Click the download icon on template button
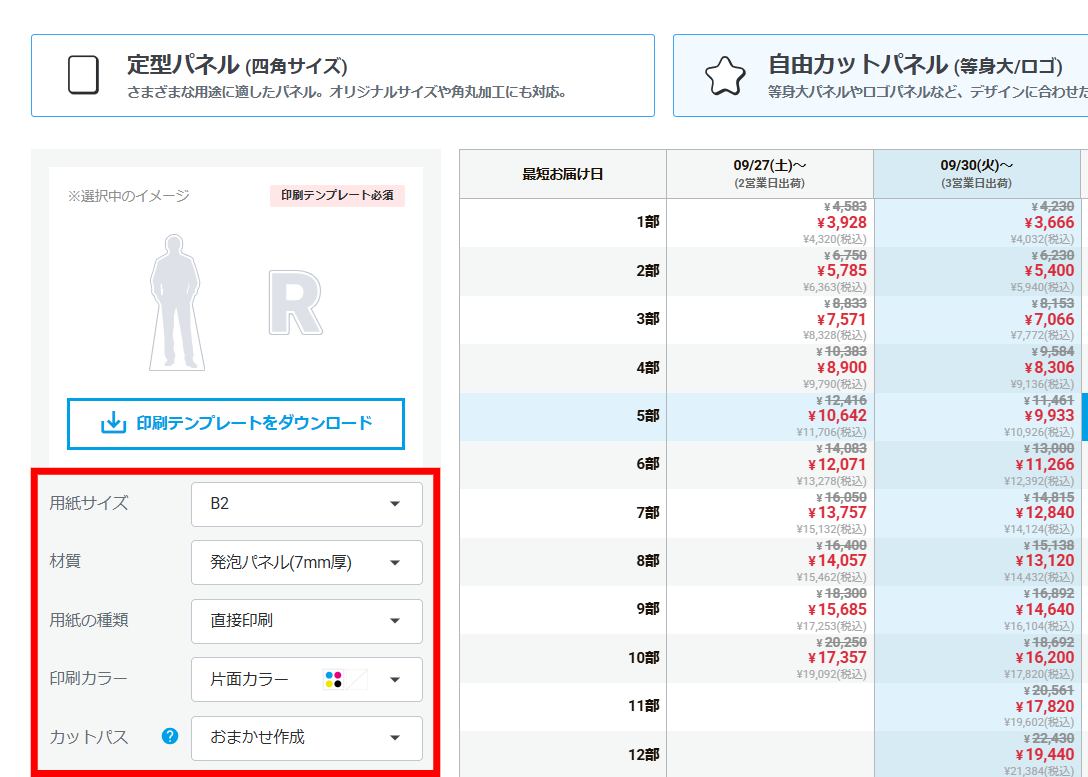The image size is (1088, 777). click(114, 424)
